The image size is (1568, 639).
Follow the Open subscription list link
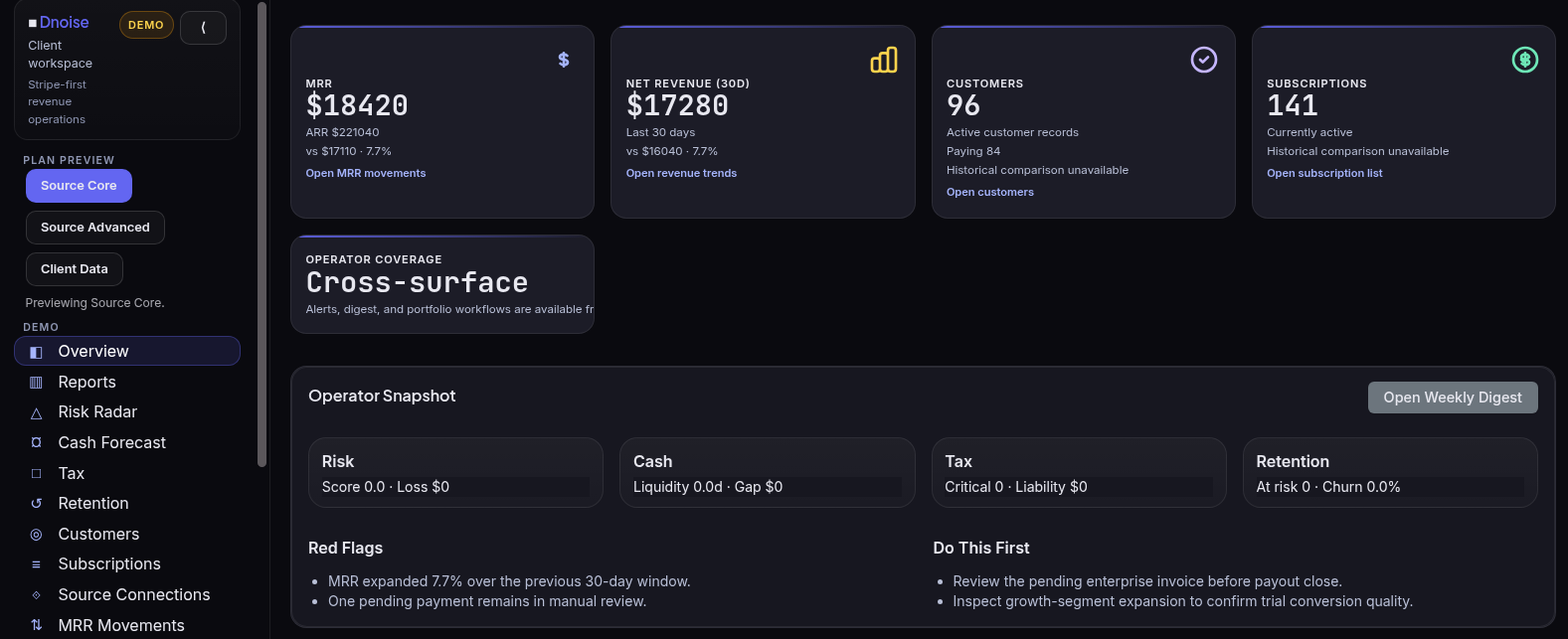click(1324, 173)
